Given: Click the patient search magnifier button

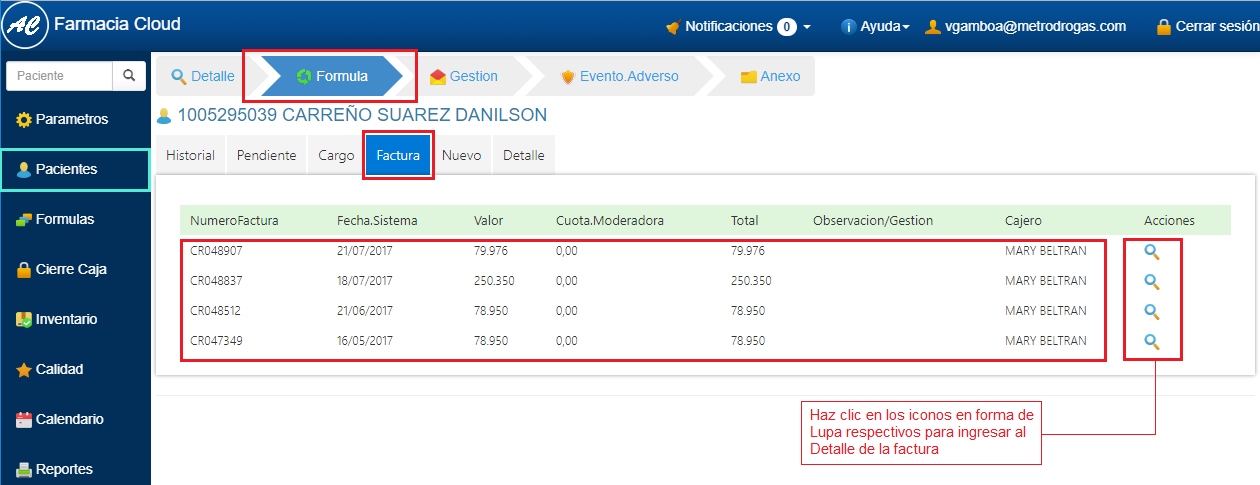Looking at the screenshot, I should point(128,76).
